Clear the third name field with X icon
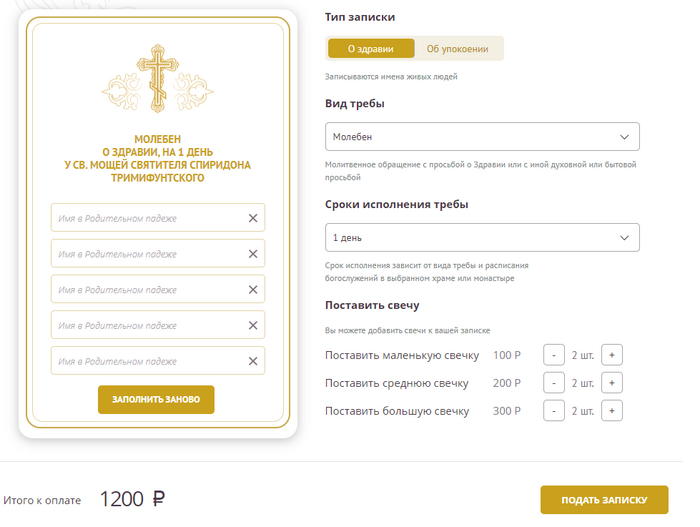The image size is (700, 527). pos(253,290)
